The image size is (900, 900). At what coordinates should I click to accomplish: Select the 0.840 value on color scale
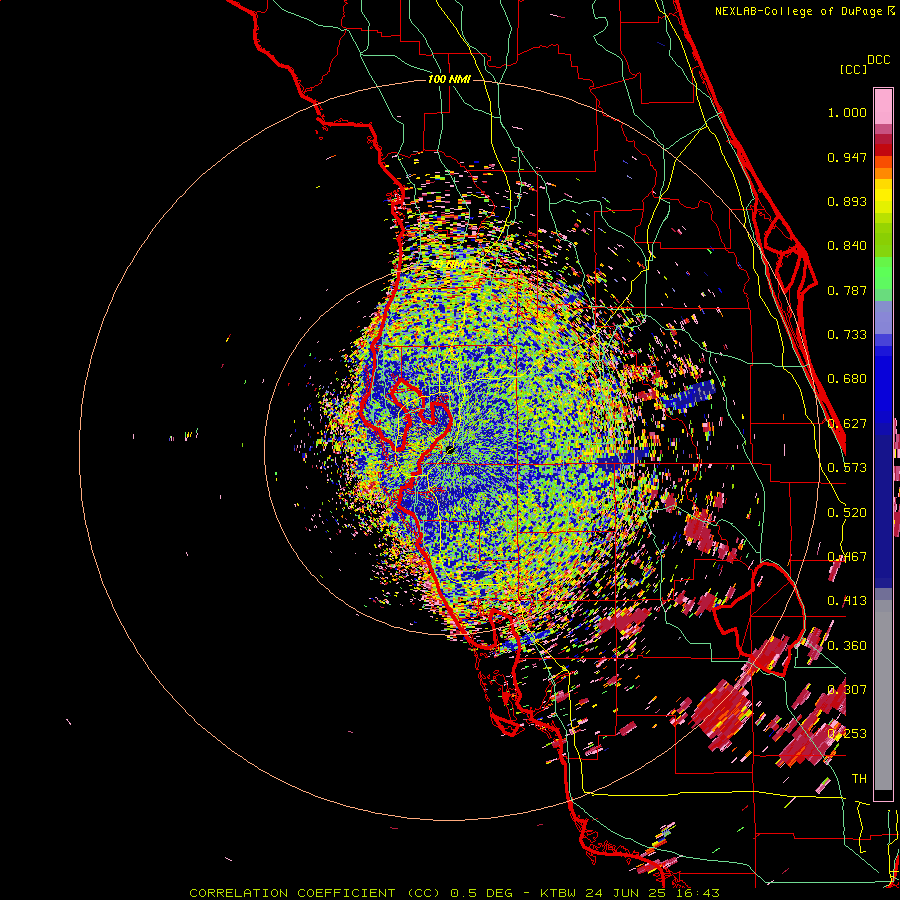(847, 246)
